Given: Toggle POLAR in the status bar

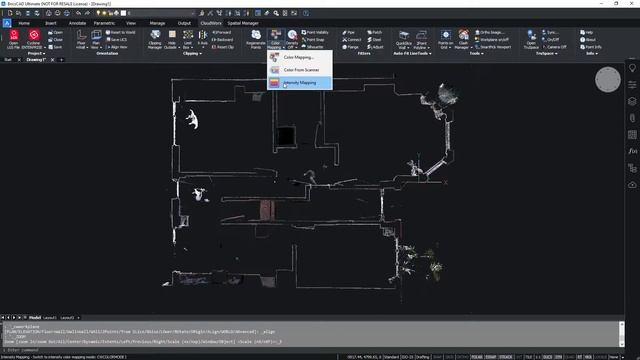Looking at the screenshot, I should coord(476,357).
